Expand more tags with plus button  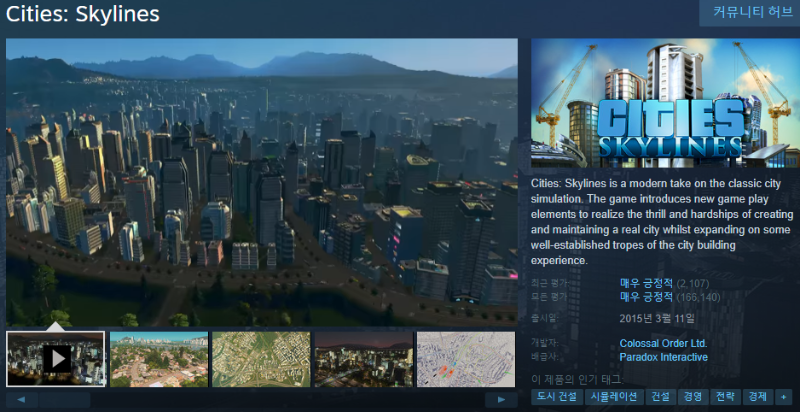(783, 397)
